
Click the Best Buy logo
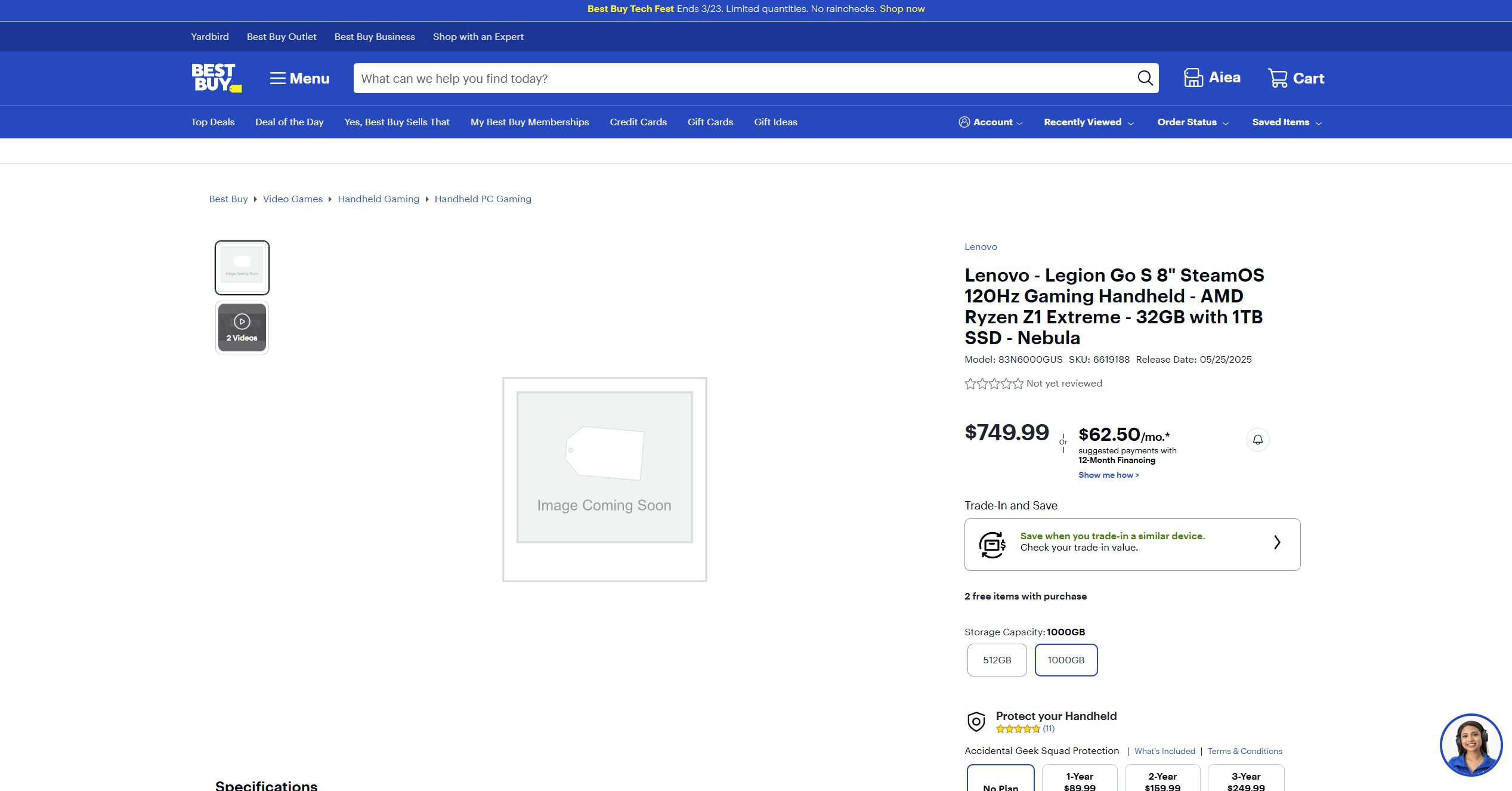pos(216,78)
